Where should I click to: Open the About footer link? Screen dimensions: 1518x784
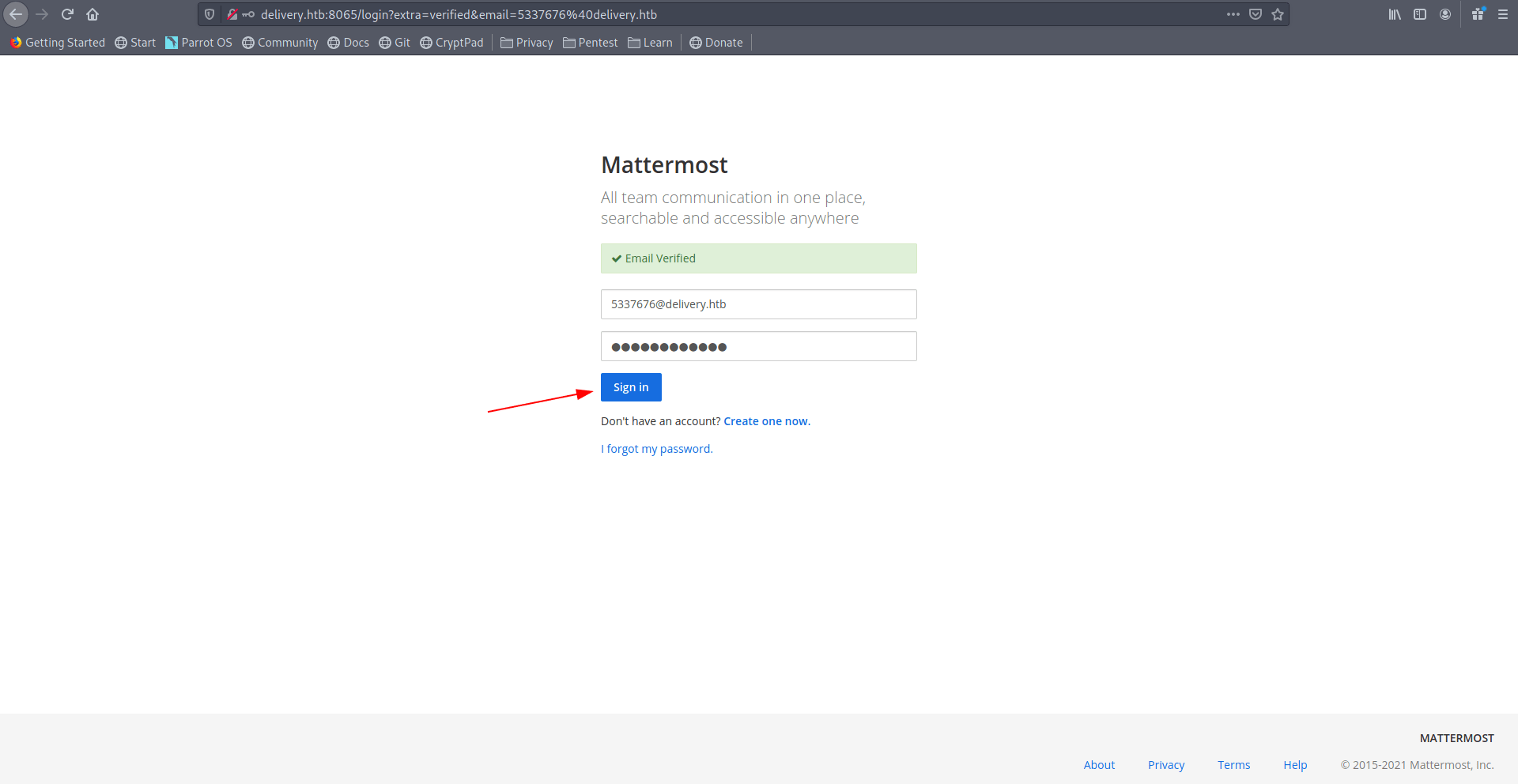(1099, 765)
